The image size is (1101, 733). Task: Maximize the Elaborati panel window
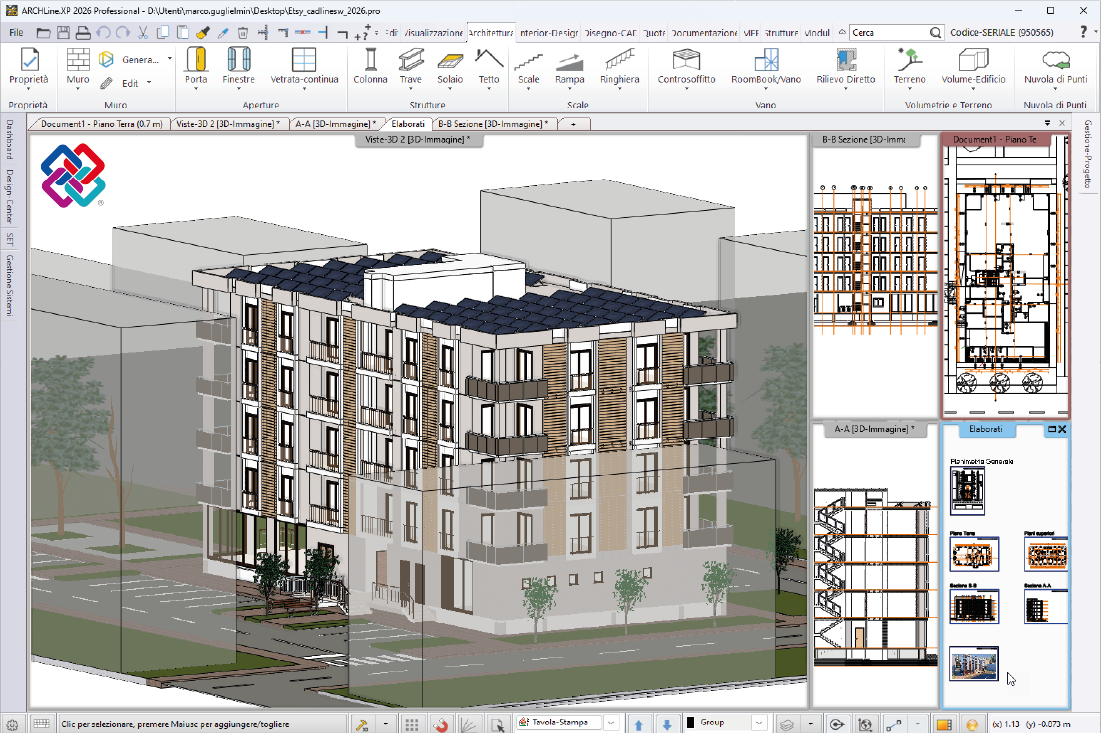(1051, 429)
